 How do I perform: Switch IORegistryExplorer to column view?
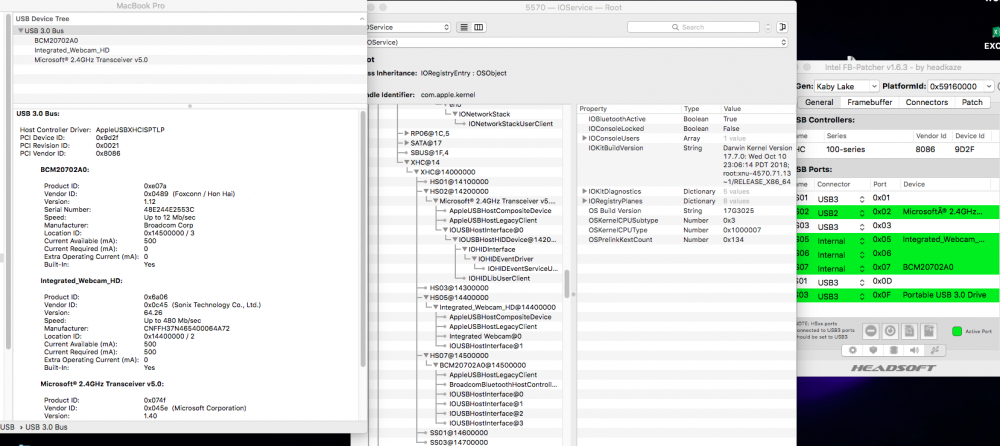478,27
